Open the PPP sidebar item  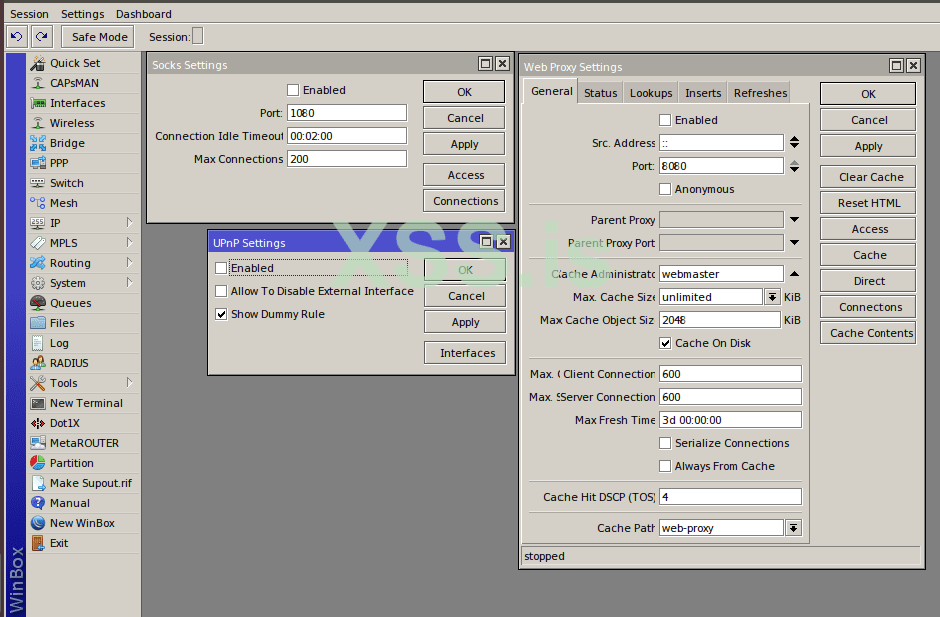84,163
